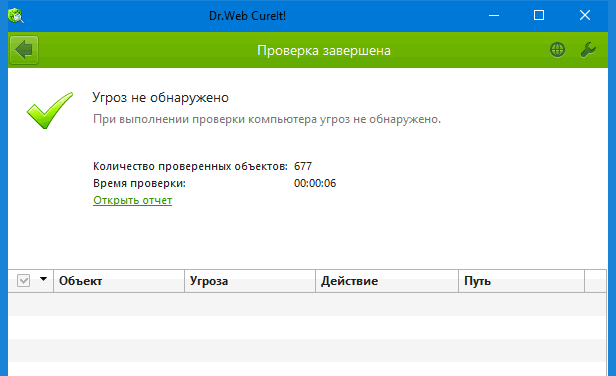Open scan settings with the wrench icon

[588, 50]
